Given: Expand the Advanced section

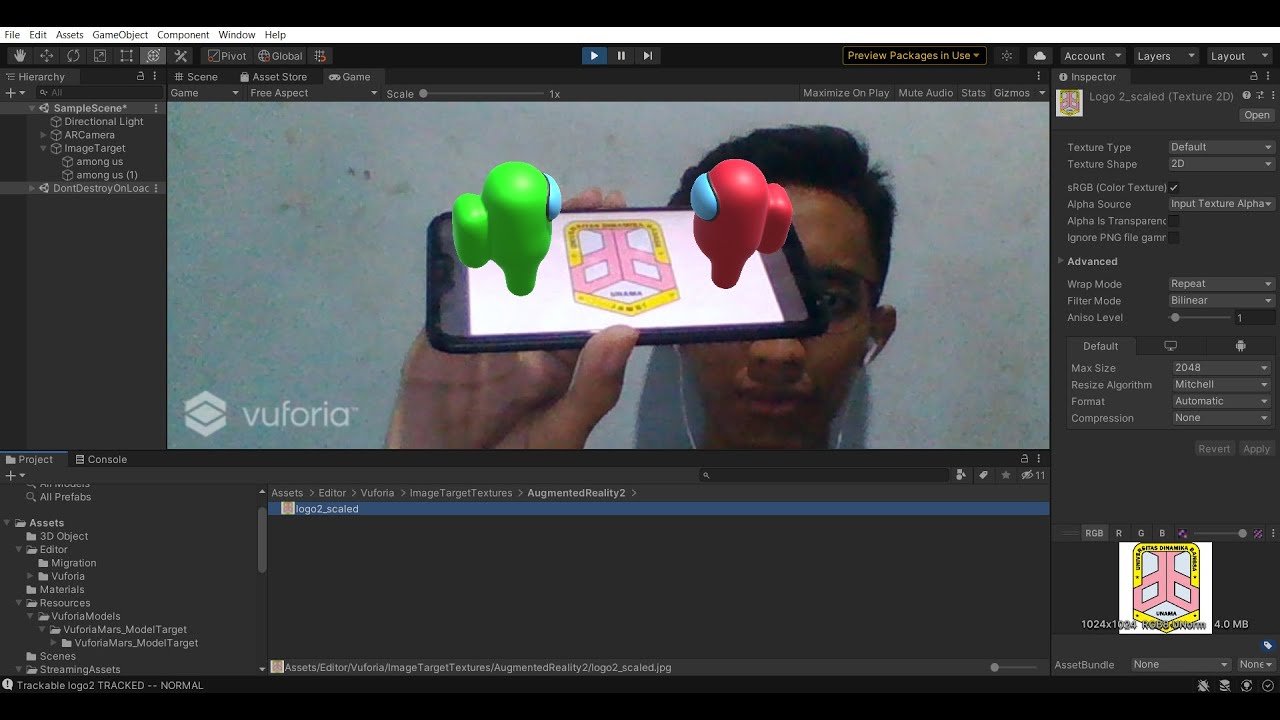Looking at the screenshot, I should coord(1061,262).
